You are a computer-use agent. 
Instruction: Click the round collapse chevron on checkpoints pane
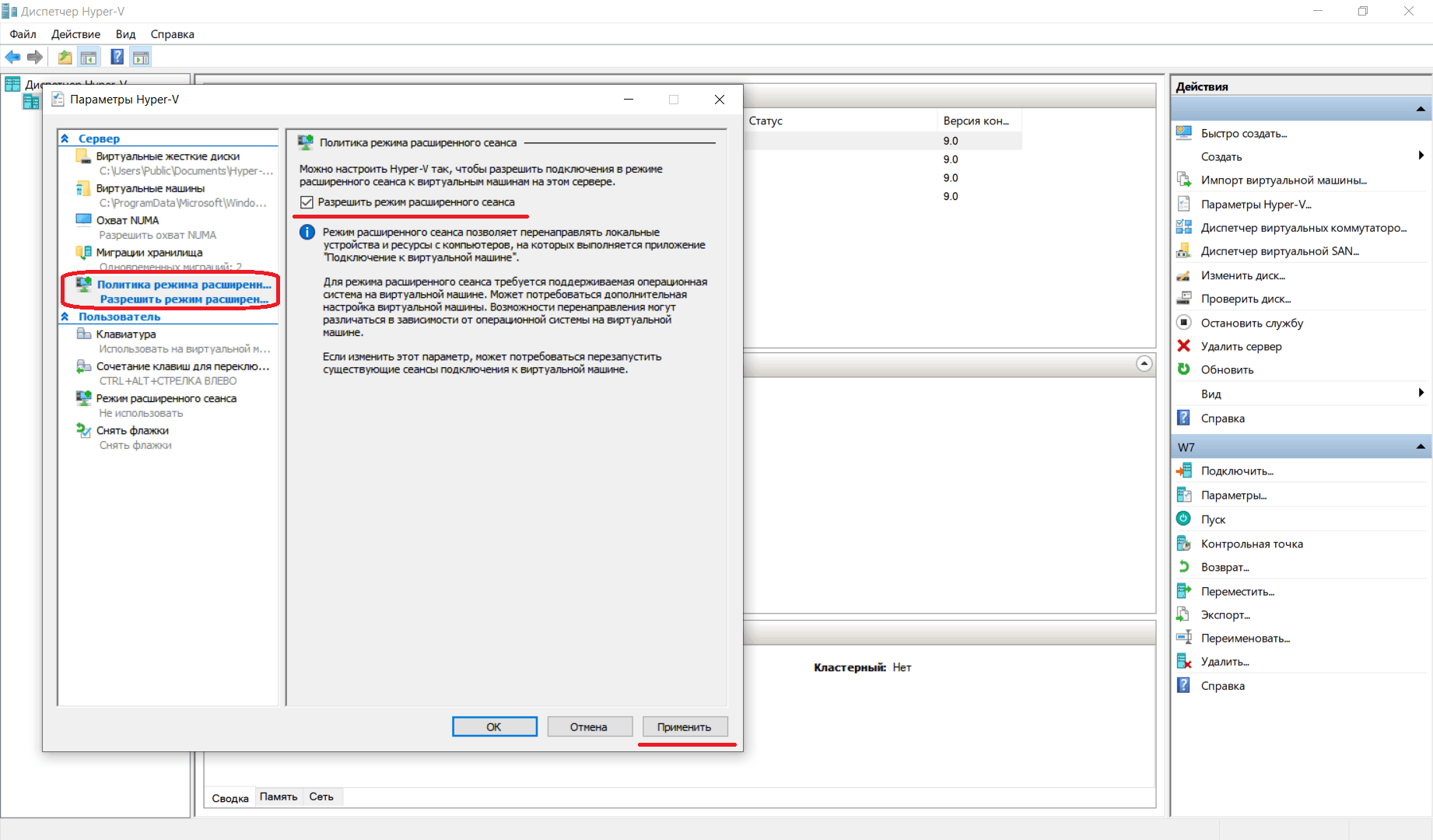(x=1144, y=363)
